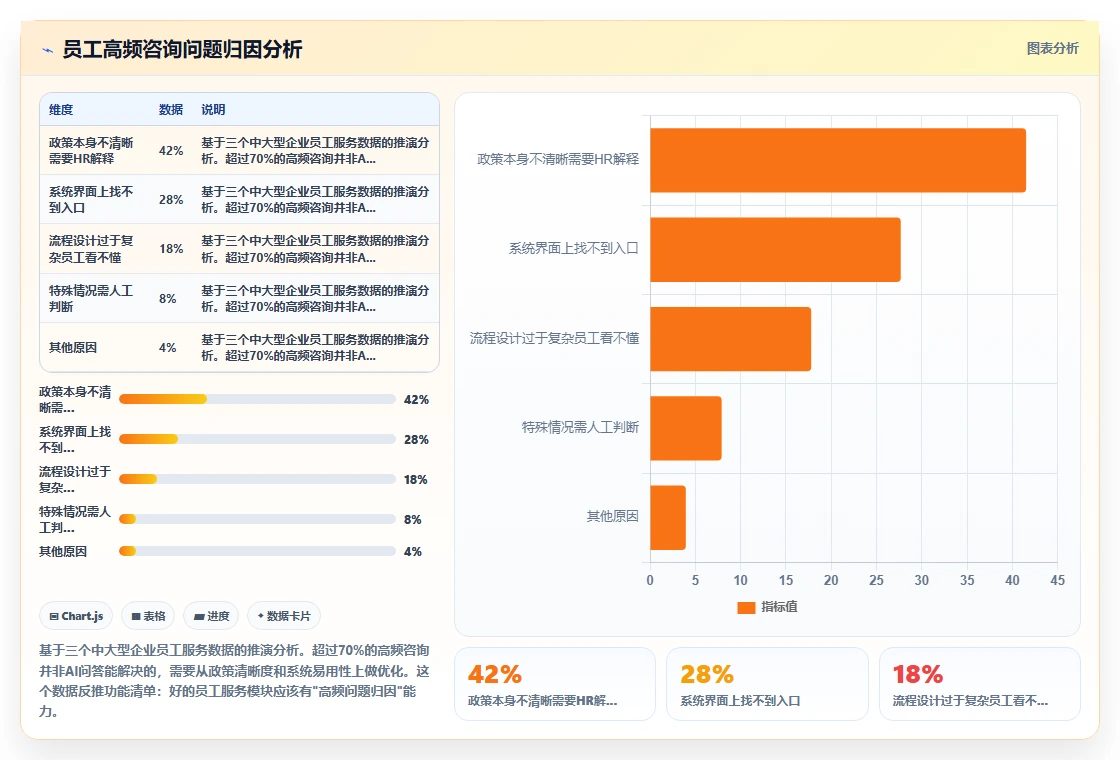1120x760 pixels.
Task: Click the 4% value in the table
Action: 167,347
